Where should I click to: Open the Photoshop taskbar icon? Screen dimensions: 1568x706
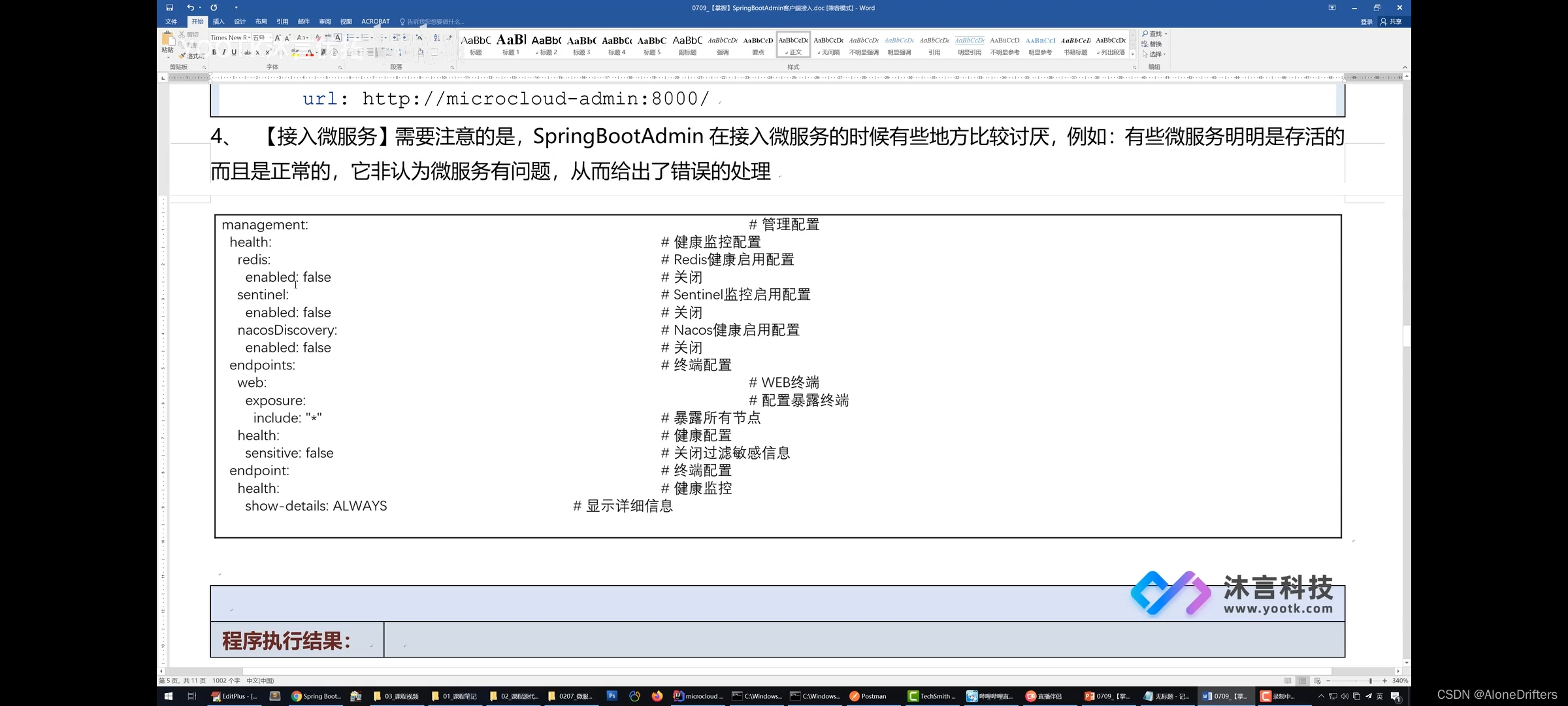click(612, 696)
